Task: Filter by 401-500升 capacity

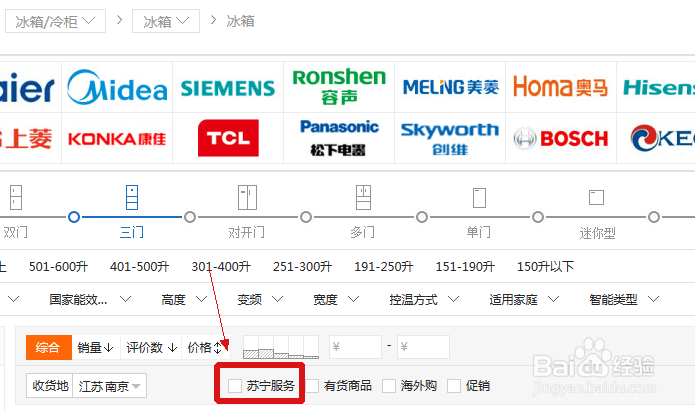Action: click(140, 266)
